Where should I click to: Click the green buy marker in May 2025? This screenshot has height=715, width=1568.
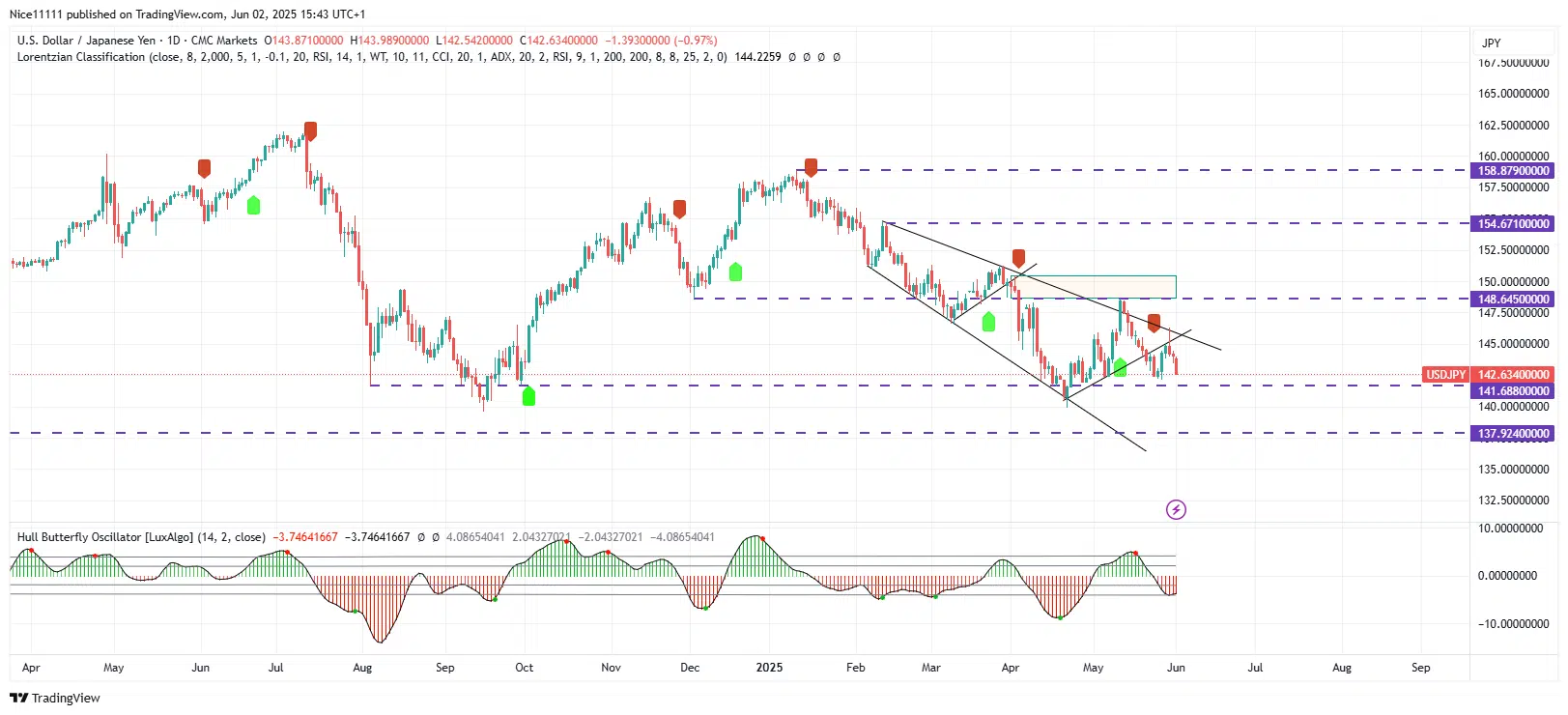pos(1120,367)
